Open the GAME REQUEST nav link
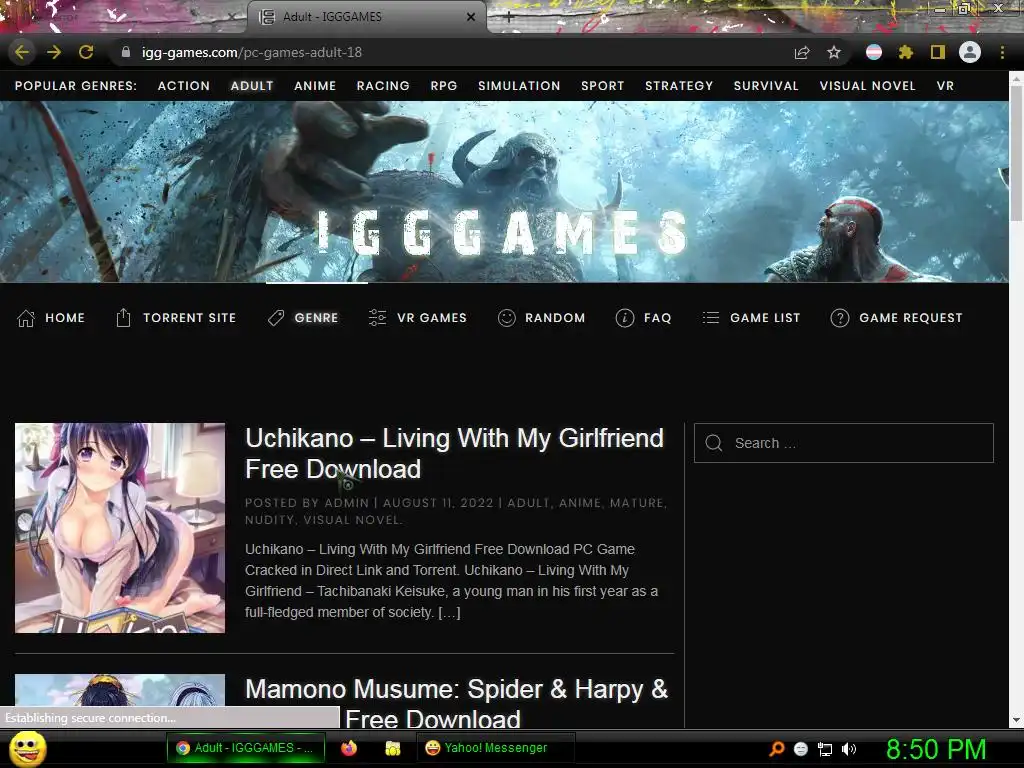Viewport: 1024px width, 768px height. (x=911, y=318)
